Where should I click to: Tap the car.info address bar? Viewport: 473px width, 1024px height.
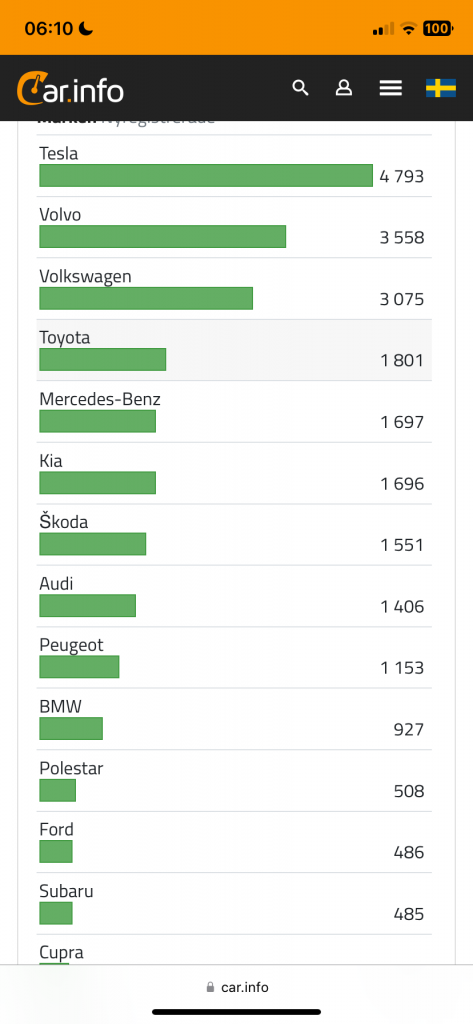coord(236,987)
